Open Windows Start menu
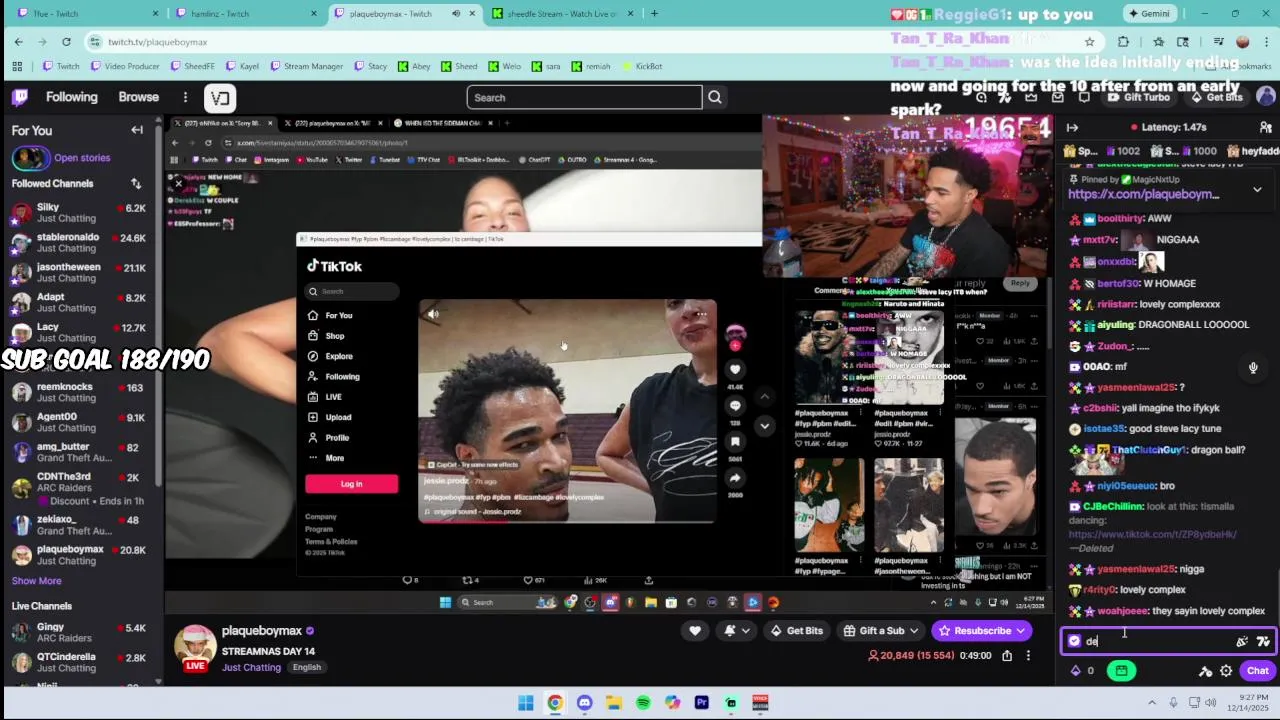Viewport: 1280px width, 720px height. point(525,703)
